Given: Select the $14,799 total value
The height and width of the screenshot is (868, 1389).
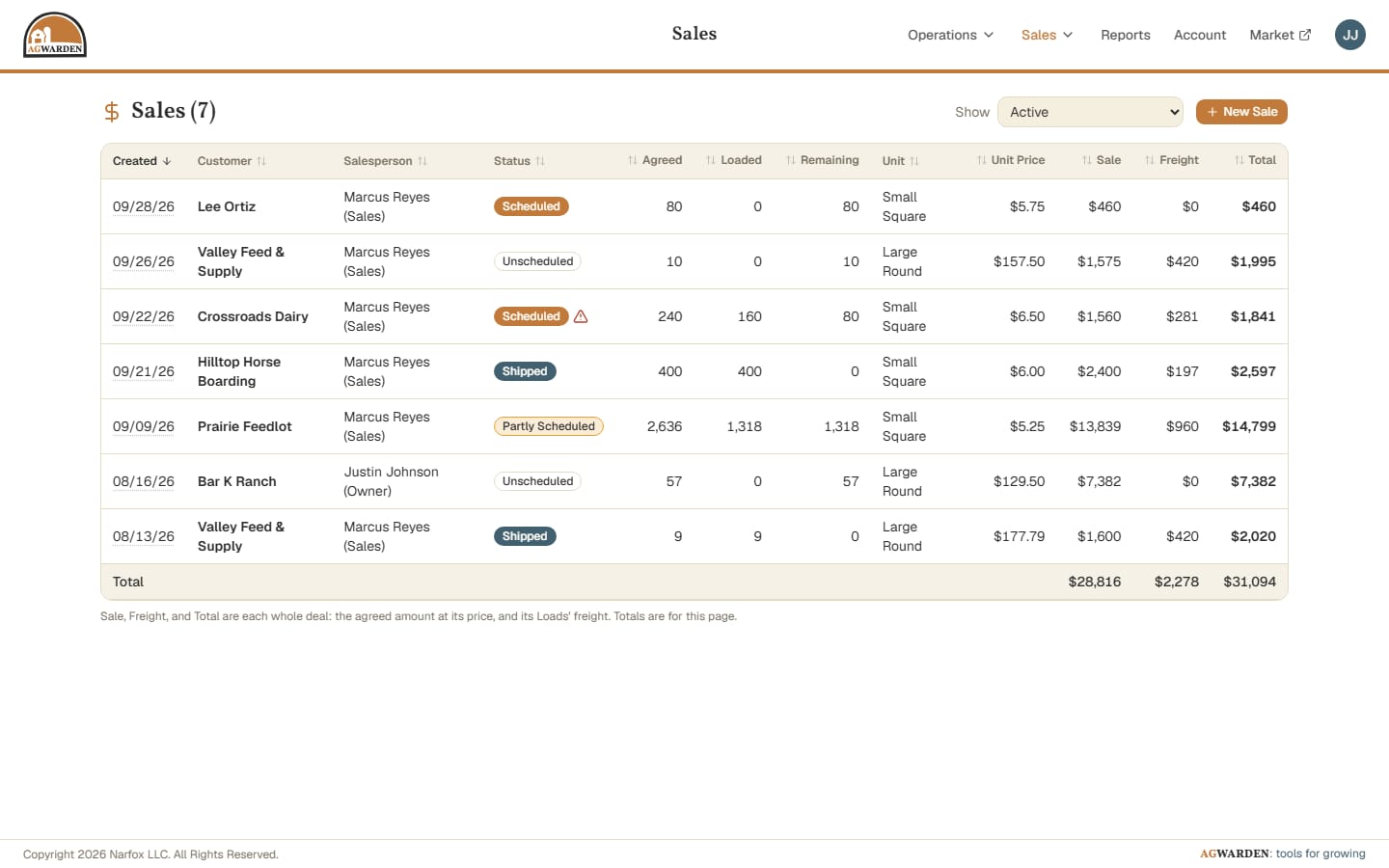Looking at the screenshot, I should click(x=1249, y=426).
